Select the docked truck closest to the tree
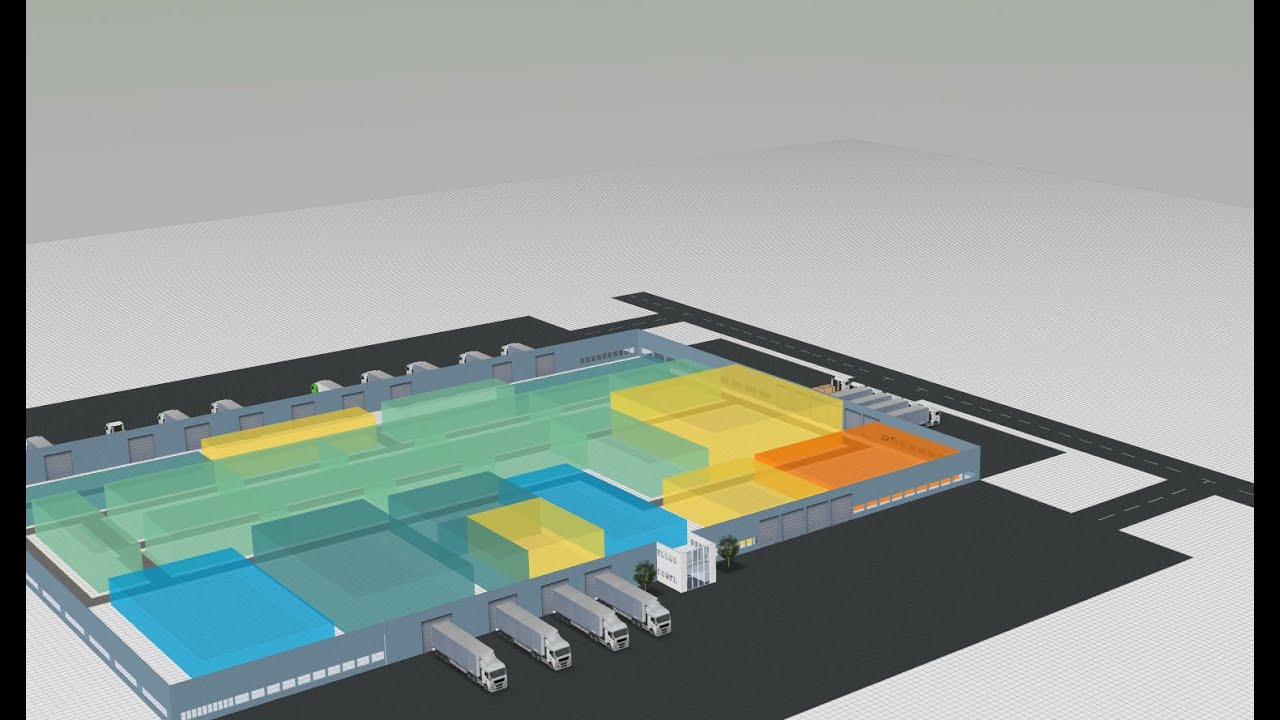 (633, 602)
